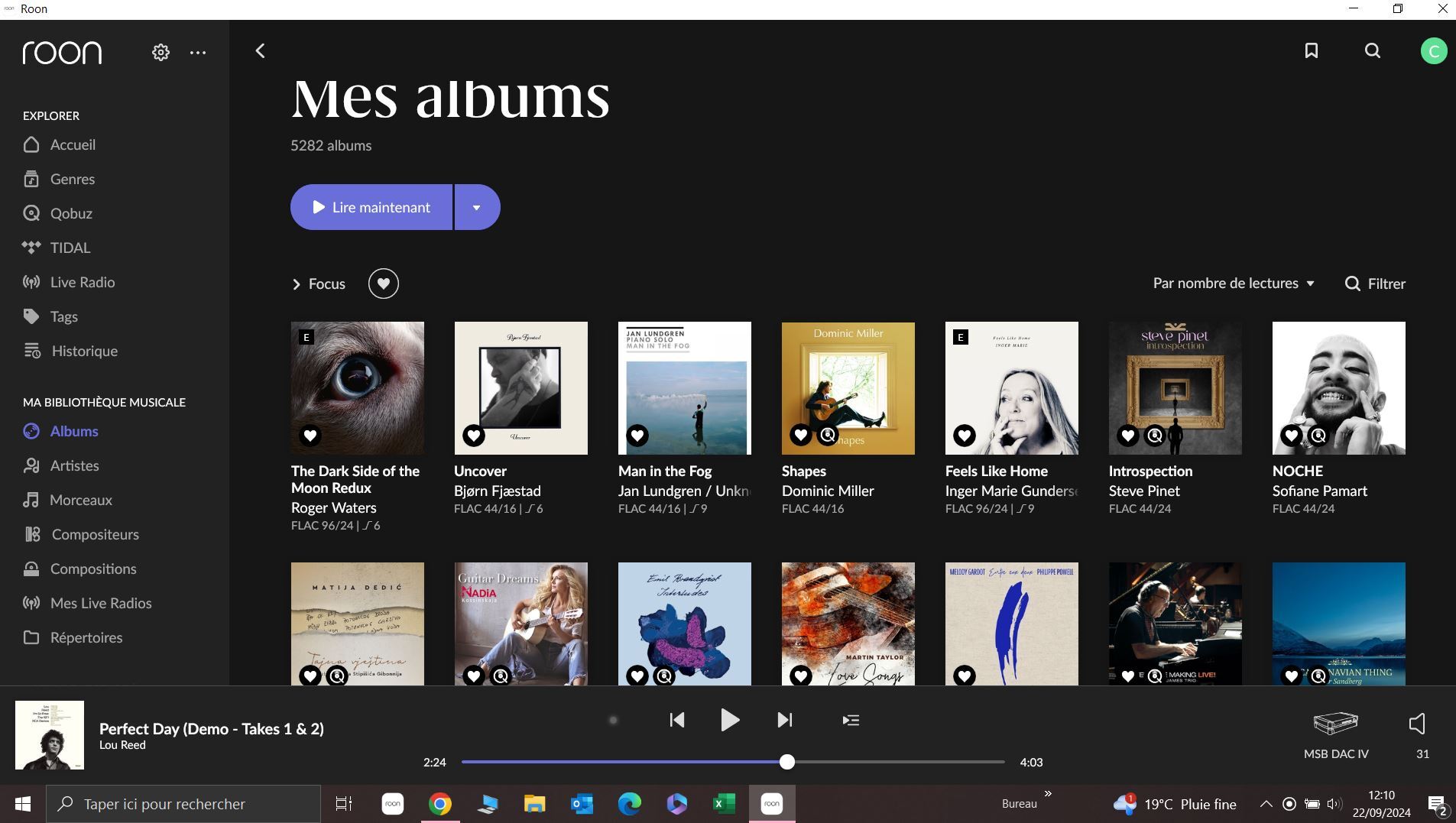Toggle favorite heart on Martin Taylor Love Songs
The image size is (1456, 823).
point(800,676)
